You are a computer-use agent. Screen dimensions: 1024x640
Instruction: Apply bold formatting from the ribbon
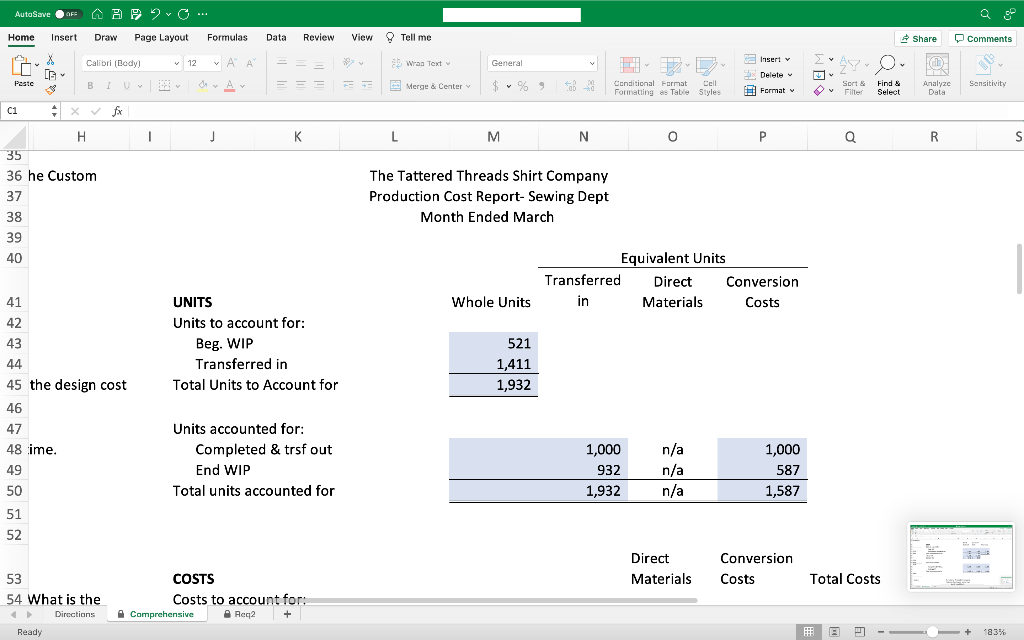(89, 85)
